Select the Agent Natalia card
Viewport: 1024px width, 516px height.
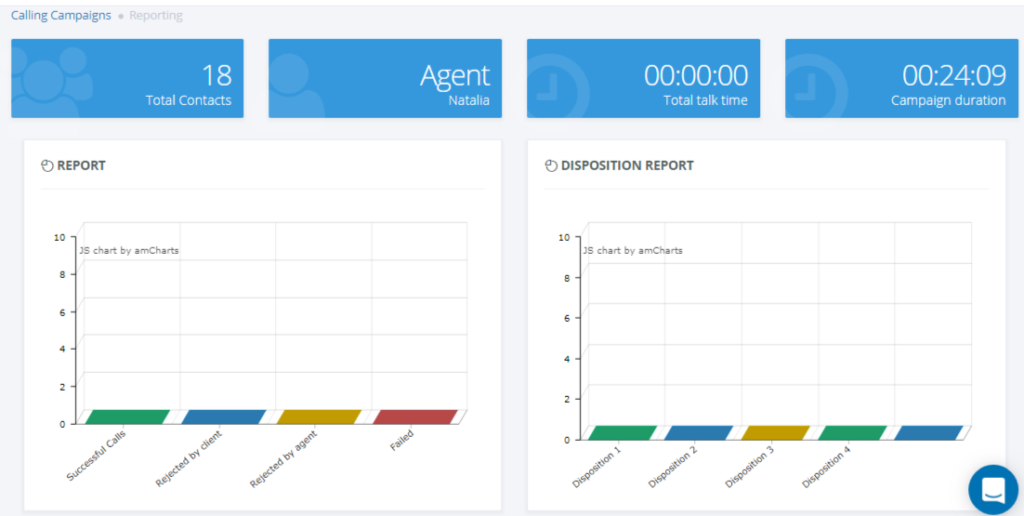click(385, 78)
